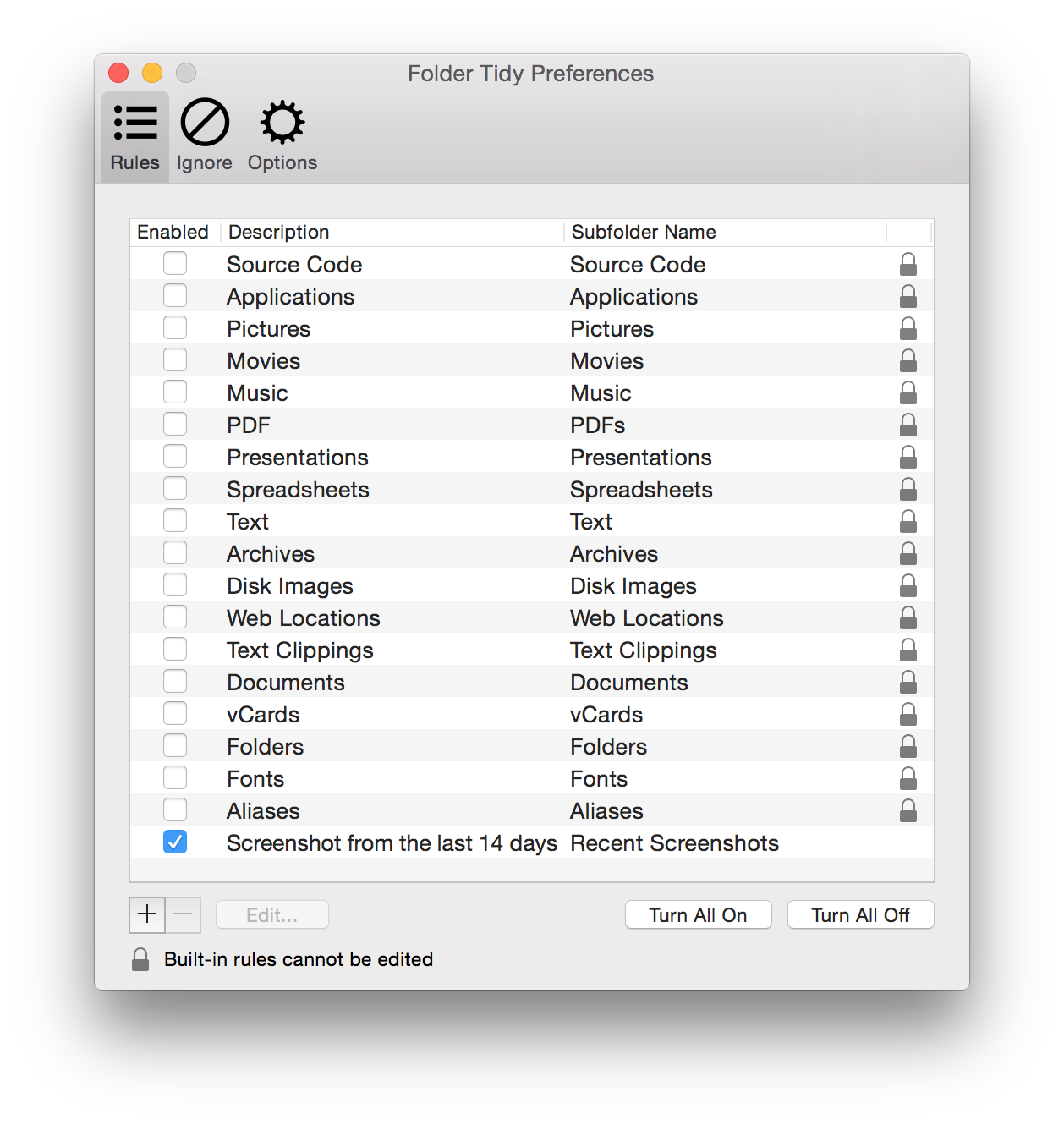Image resolution: width=1064 pixels, height=1125 pixels.
Task: Sort by Subfolder Name column header
Action: click(x=726, y=232)
